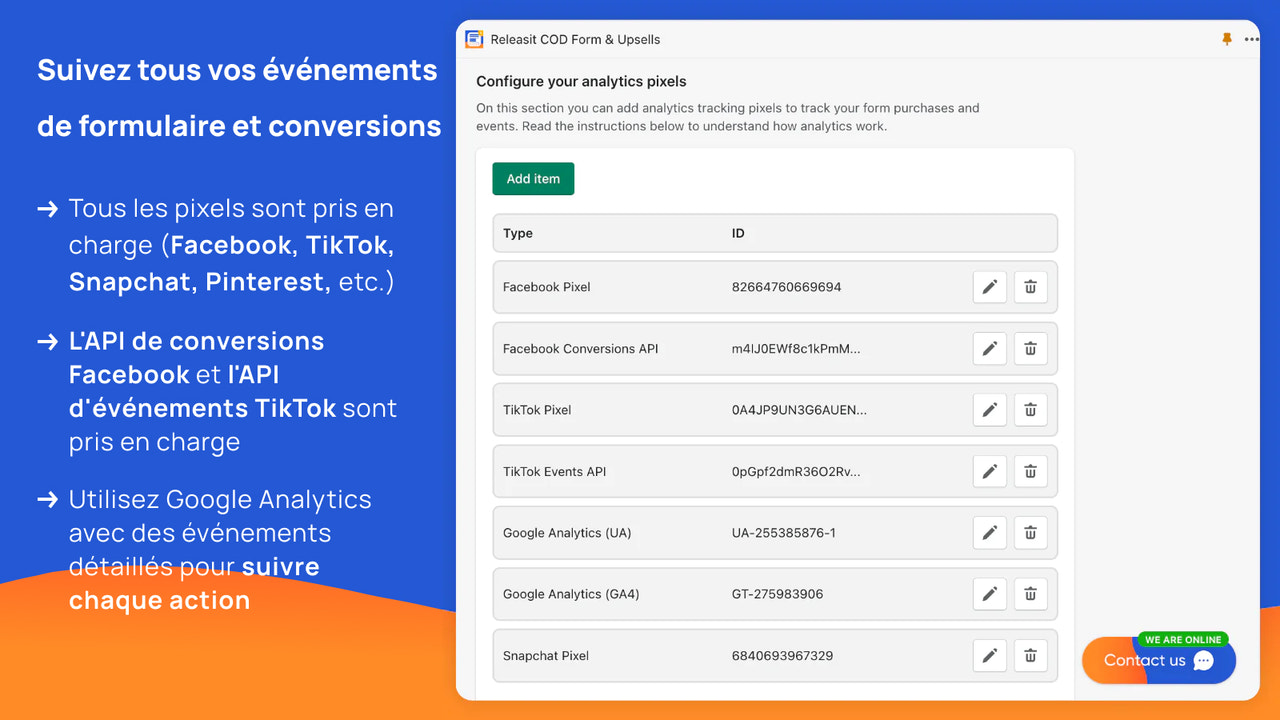Screen dimensions: 1280x720
Task: Select the Facebook Pixel ID 82664760669694
Action: (787, 287)
